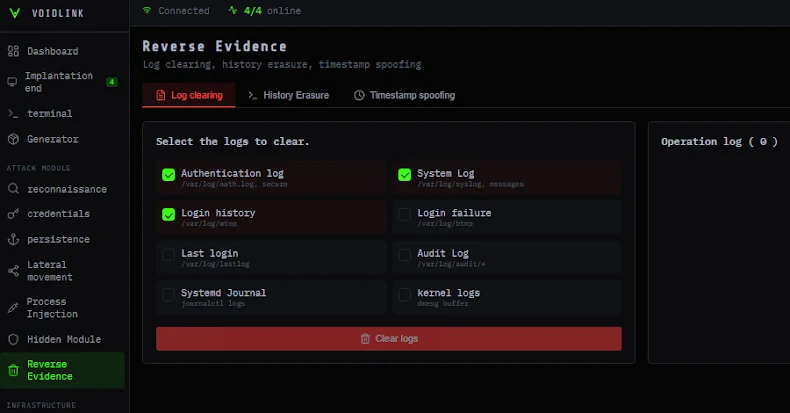Open the Timestamp spoofing tab
790x413 pixels.
(x=404, y=96)
